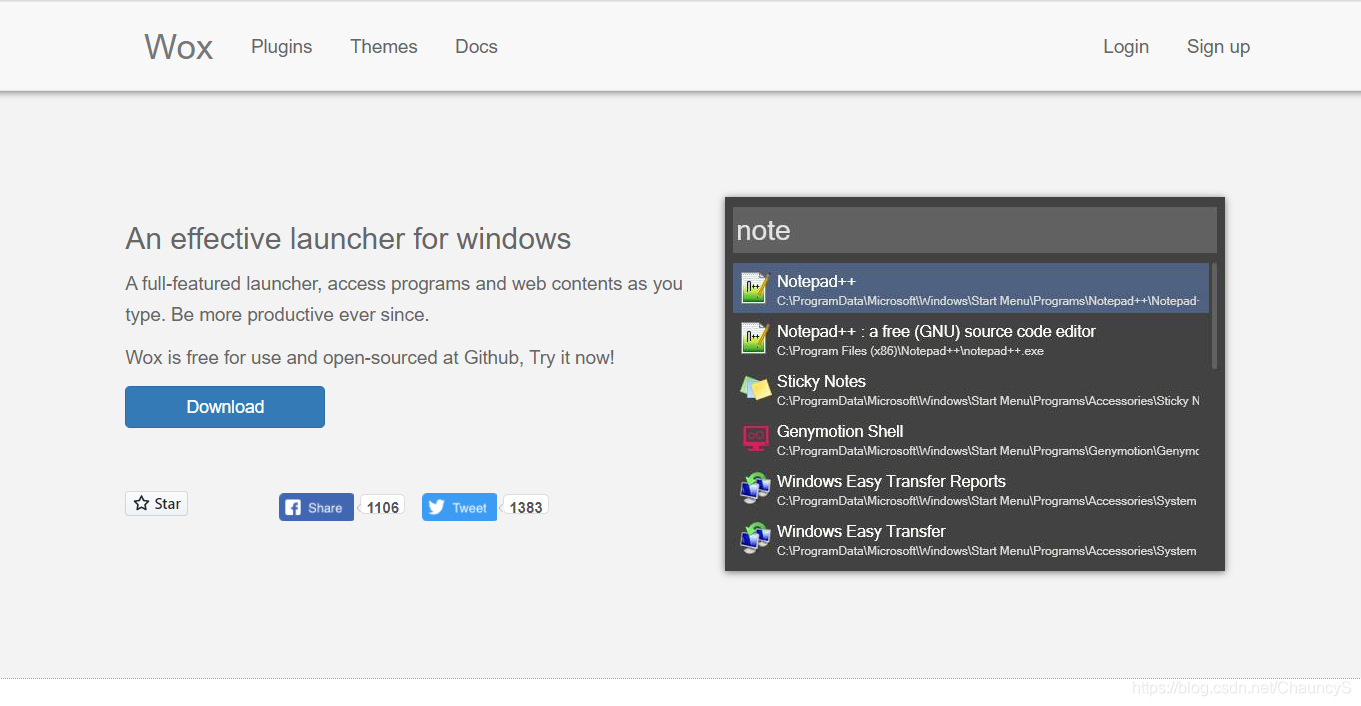
Task: Click the Facebook Share button
Action: coord(316,508)
